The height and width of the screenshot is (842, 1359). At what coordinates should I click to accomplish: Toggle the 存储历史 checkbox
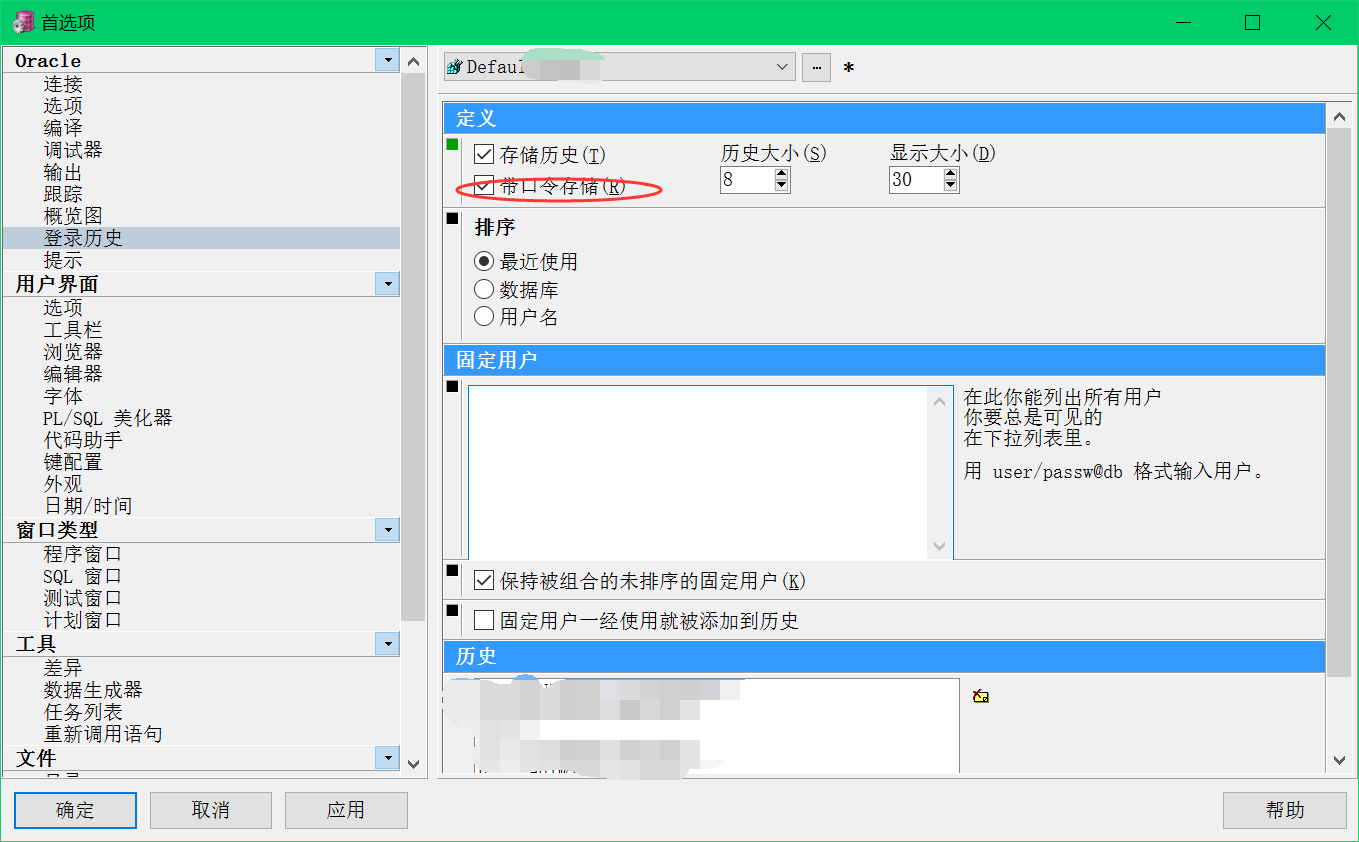click(x=484, y=155)
